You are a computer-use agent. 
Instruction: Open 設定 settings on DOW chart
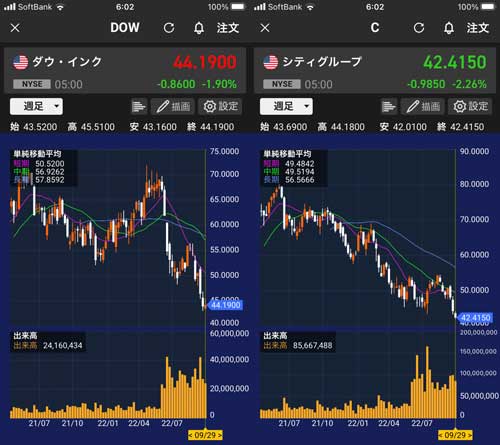220,107
